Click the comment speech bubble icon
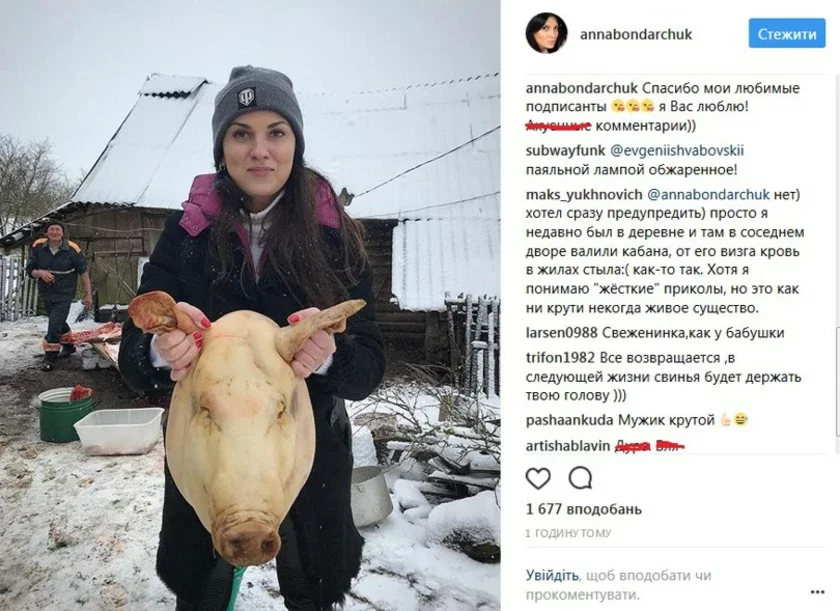840x611 pixels. click(580, 478)
